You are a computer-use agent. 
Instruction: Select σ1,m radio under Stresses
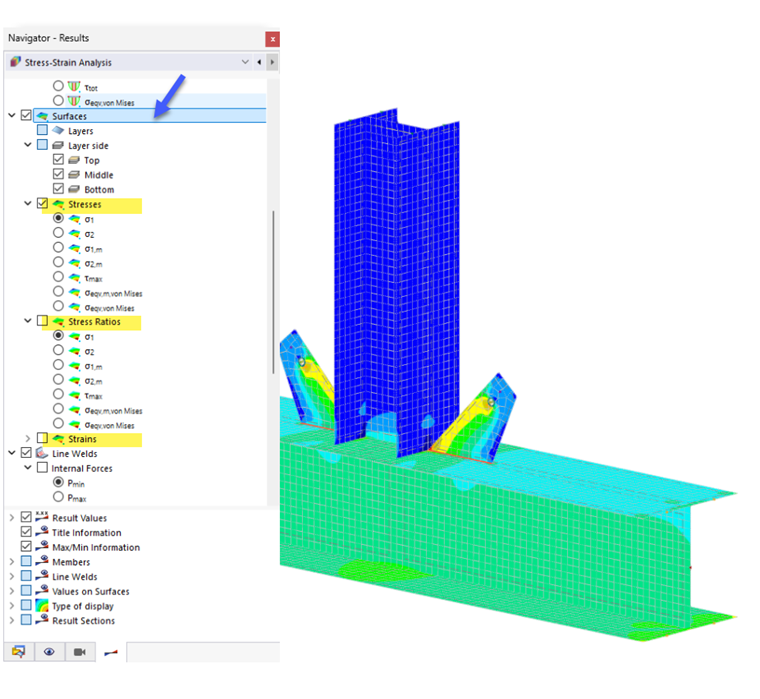click(x=58, y=247)
